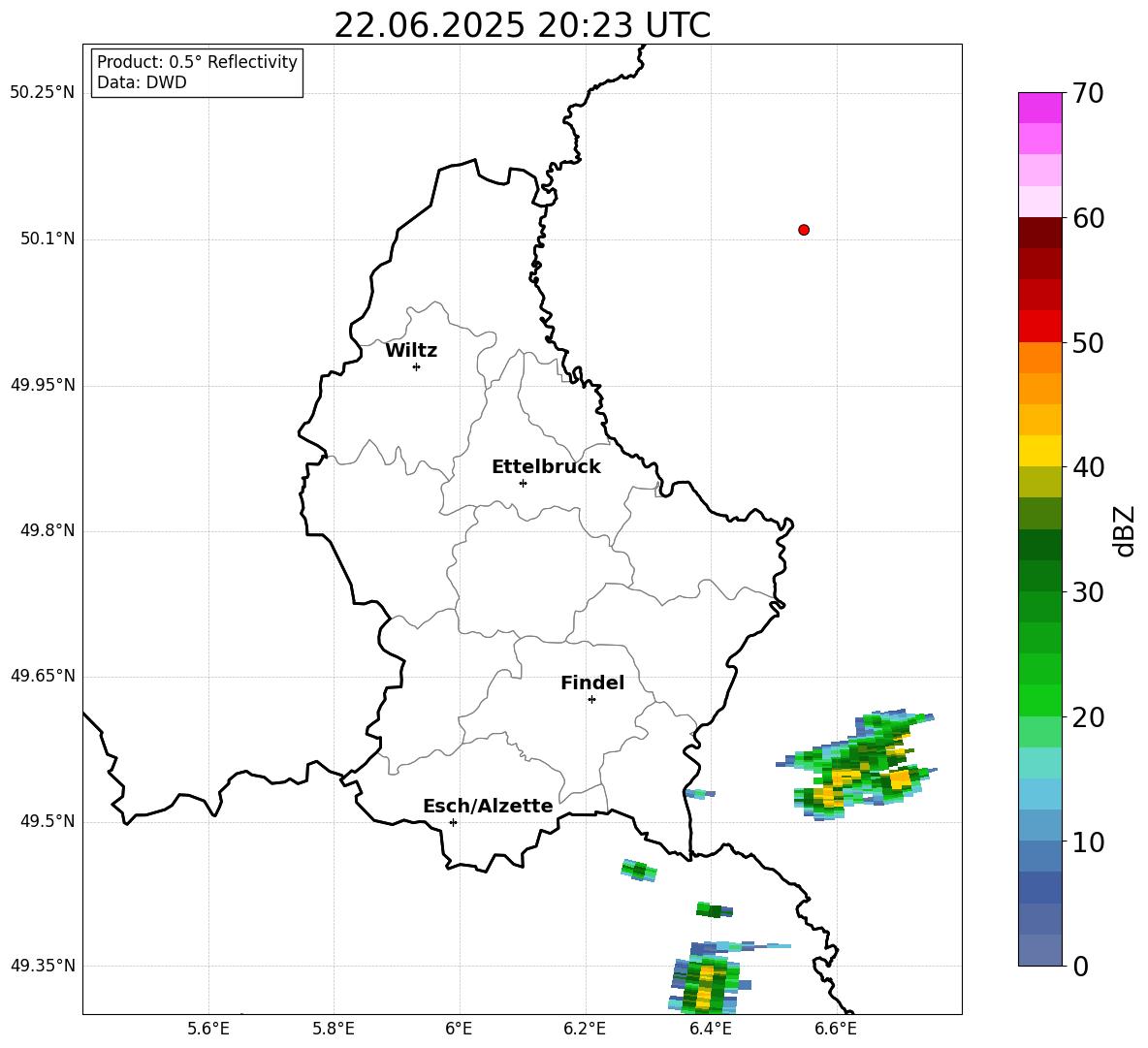Click the Findel city label

[x=592, y=683]
